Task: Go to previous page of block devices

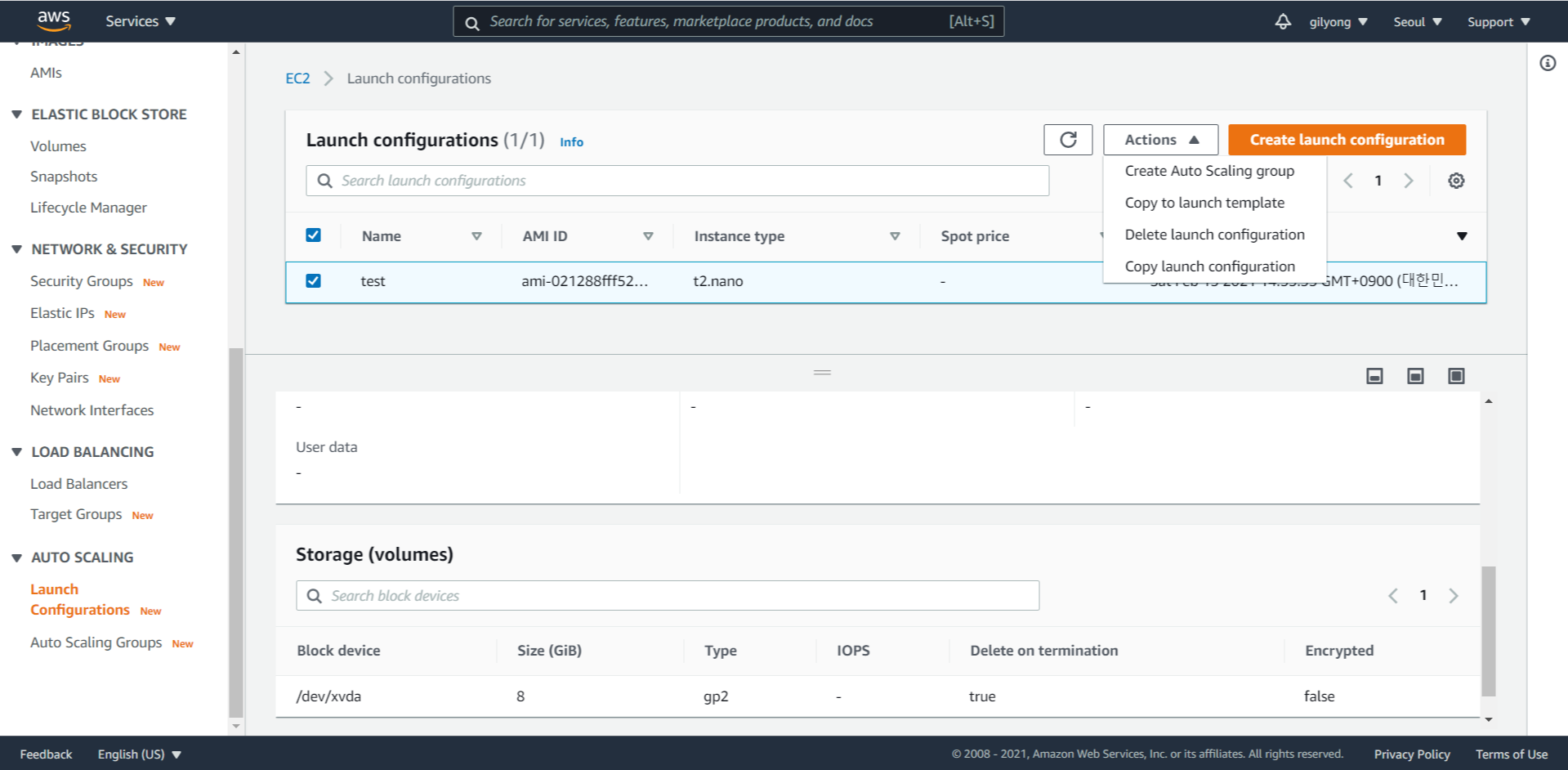Action: point(1393,596)
